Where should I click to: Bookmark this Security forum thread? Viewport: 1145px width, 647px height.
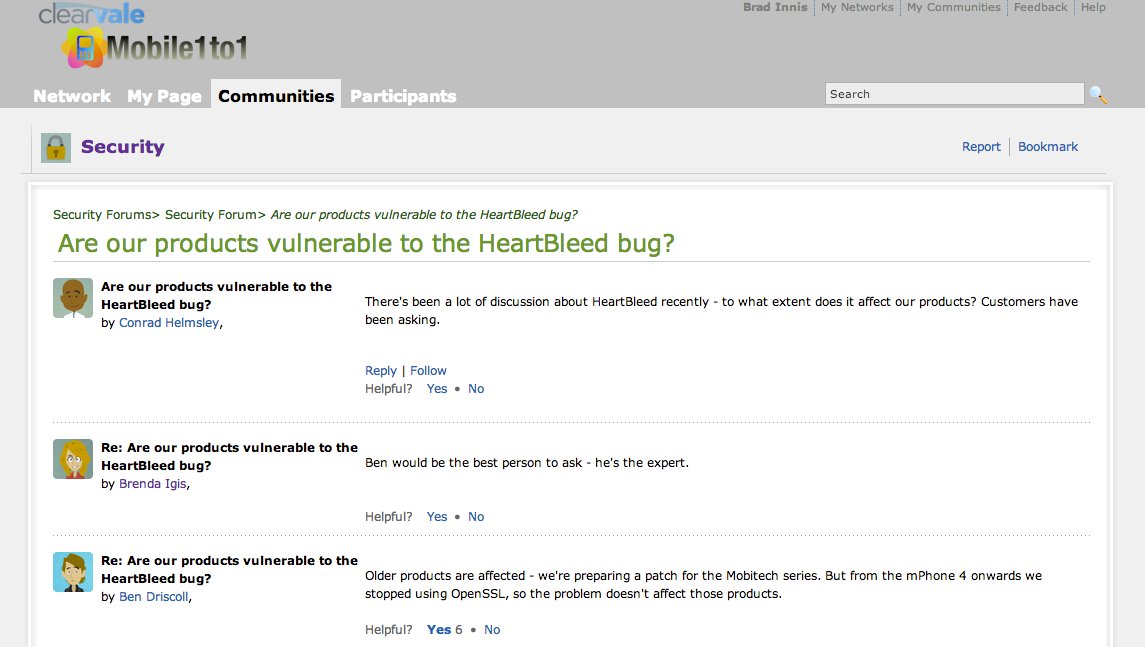pos(1048,147)
